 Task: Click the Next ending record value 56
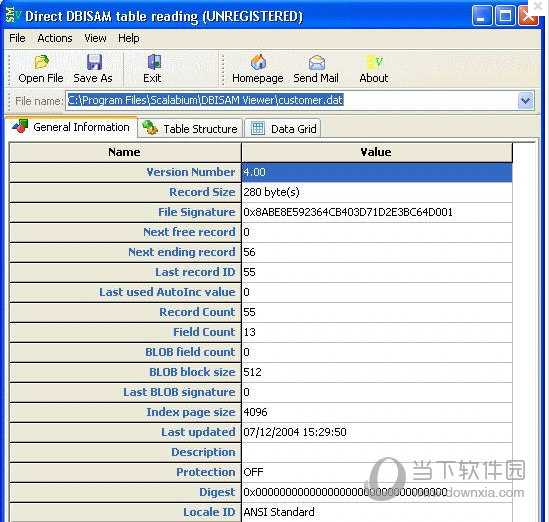pos(377,252)
